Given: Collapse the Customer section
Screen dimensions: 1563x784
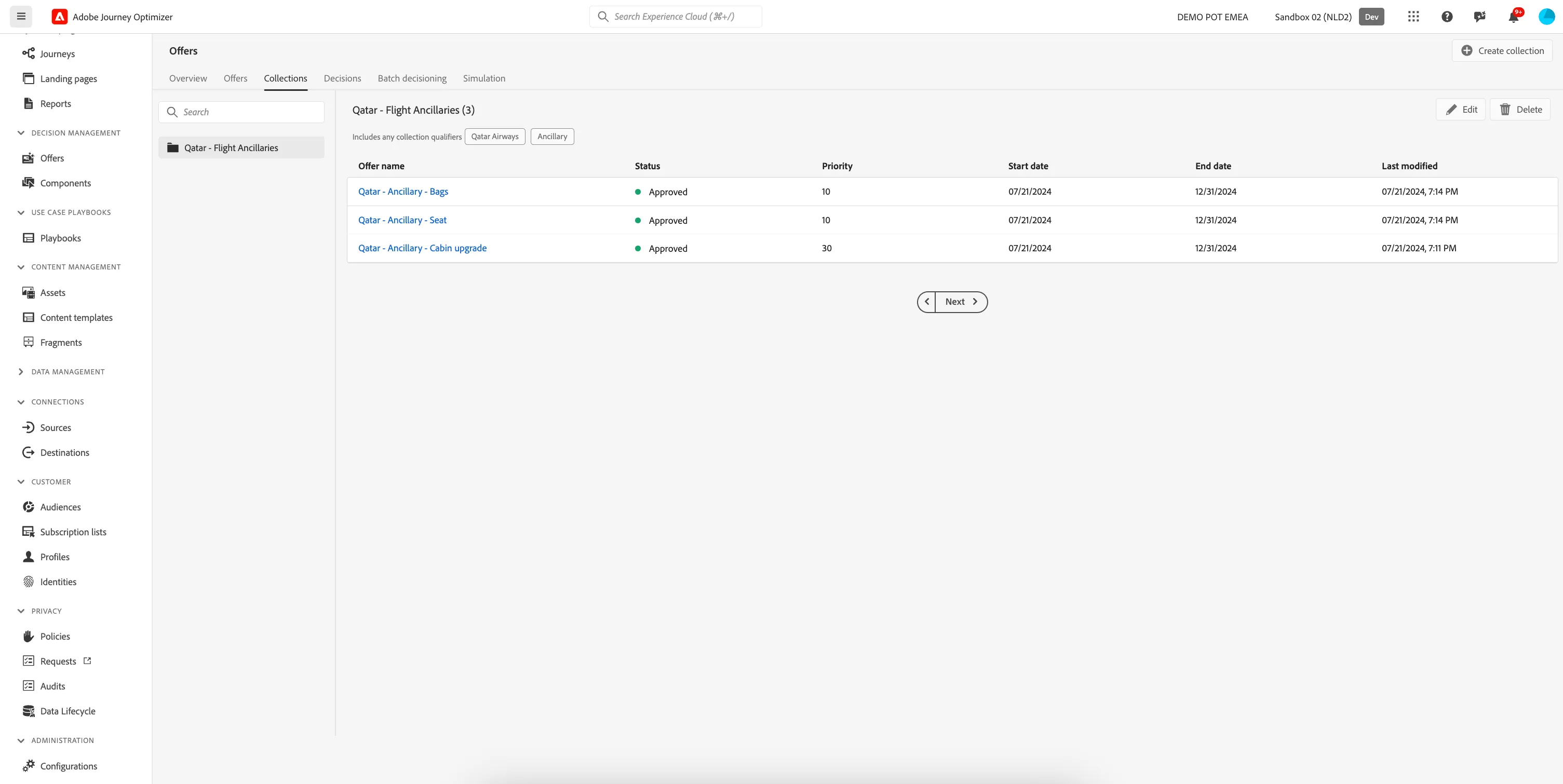Looking at the screenshot, I should pos(21,482).
